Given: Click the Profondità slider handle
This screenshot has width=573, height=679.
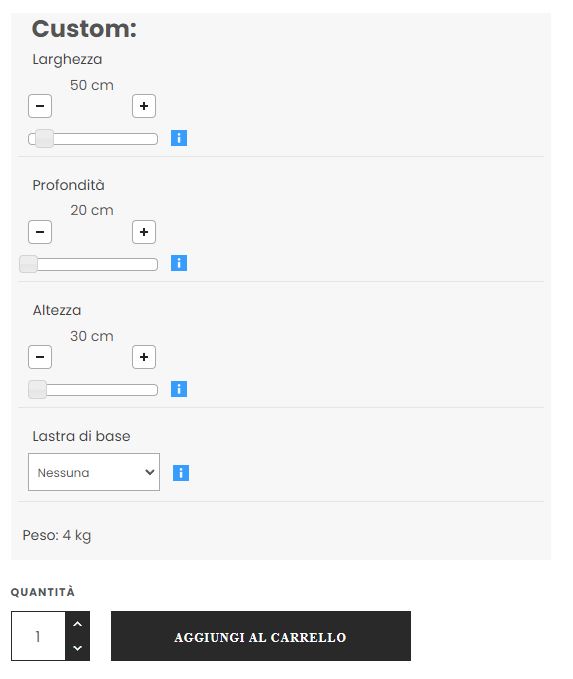Looking at the screenshot, I should 29,264.
